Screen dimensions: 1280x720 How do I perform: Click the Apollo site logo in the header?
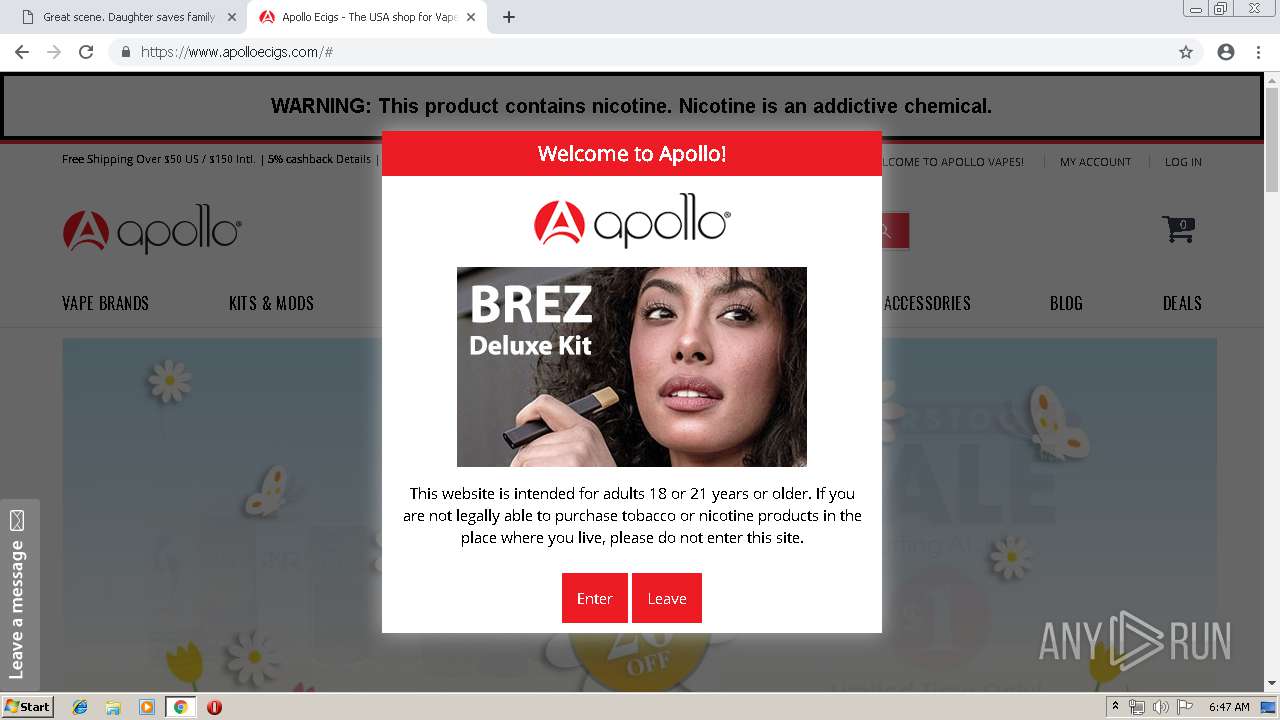pos(152,231)
